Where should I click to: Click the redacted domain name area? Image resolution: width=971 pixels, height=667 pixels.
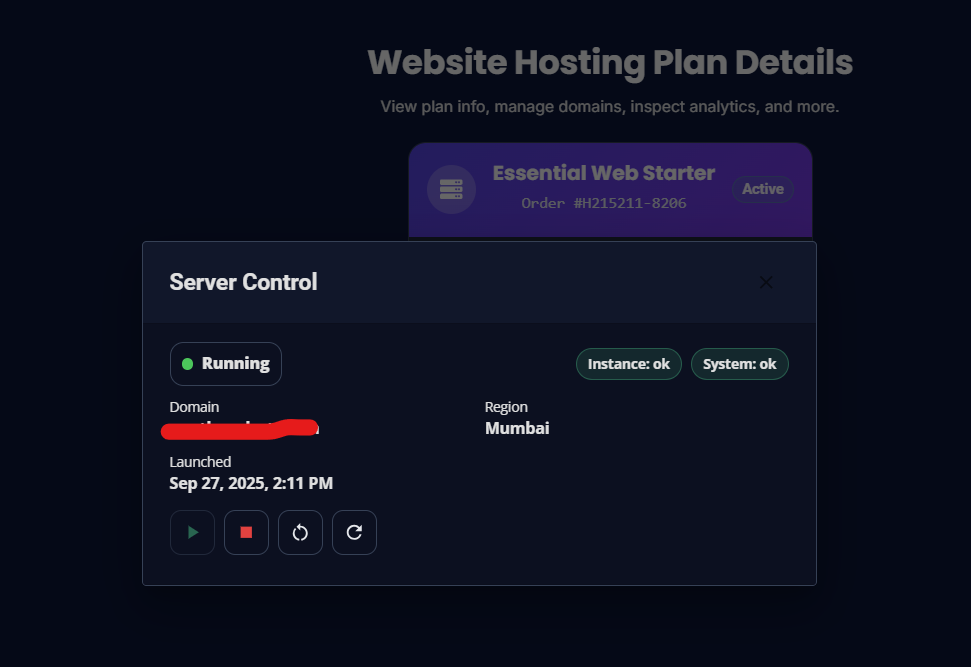coord(240,428)
